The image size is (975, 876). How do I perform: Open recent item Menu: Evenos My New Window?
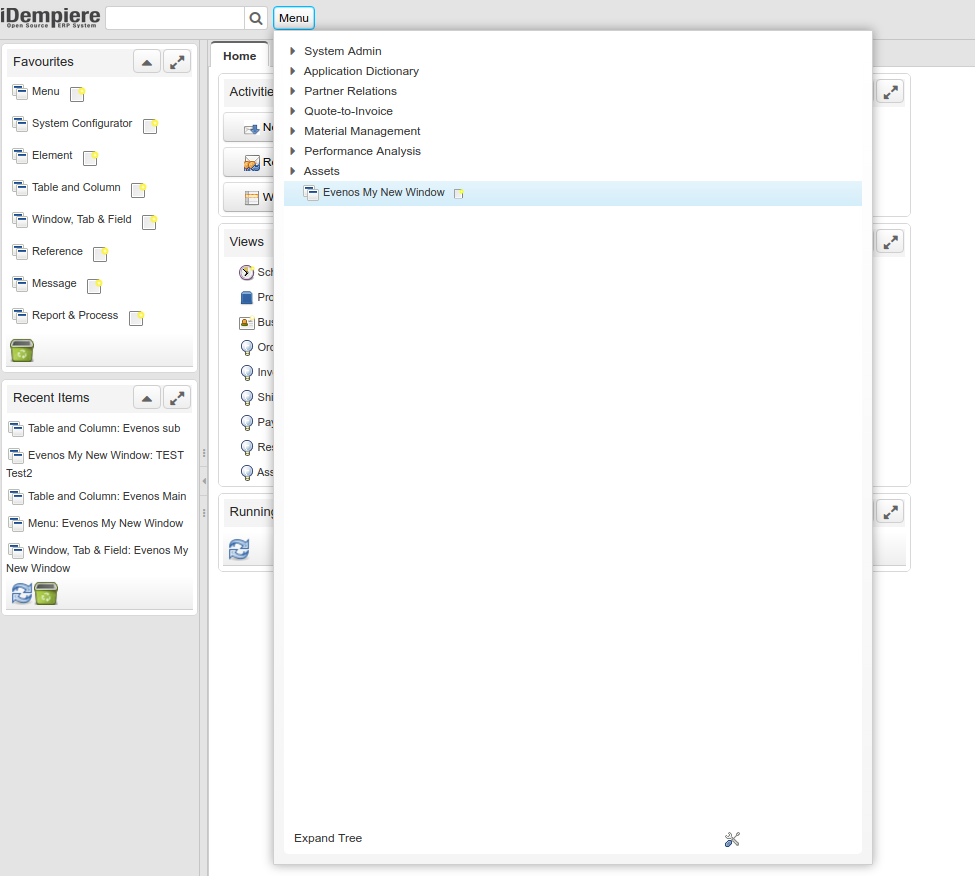point(106,523)
